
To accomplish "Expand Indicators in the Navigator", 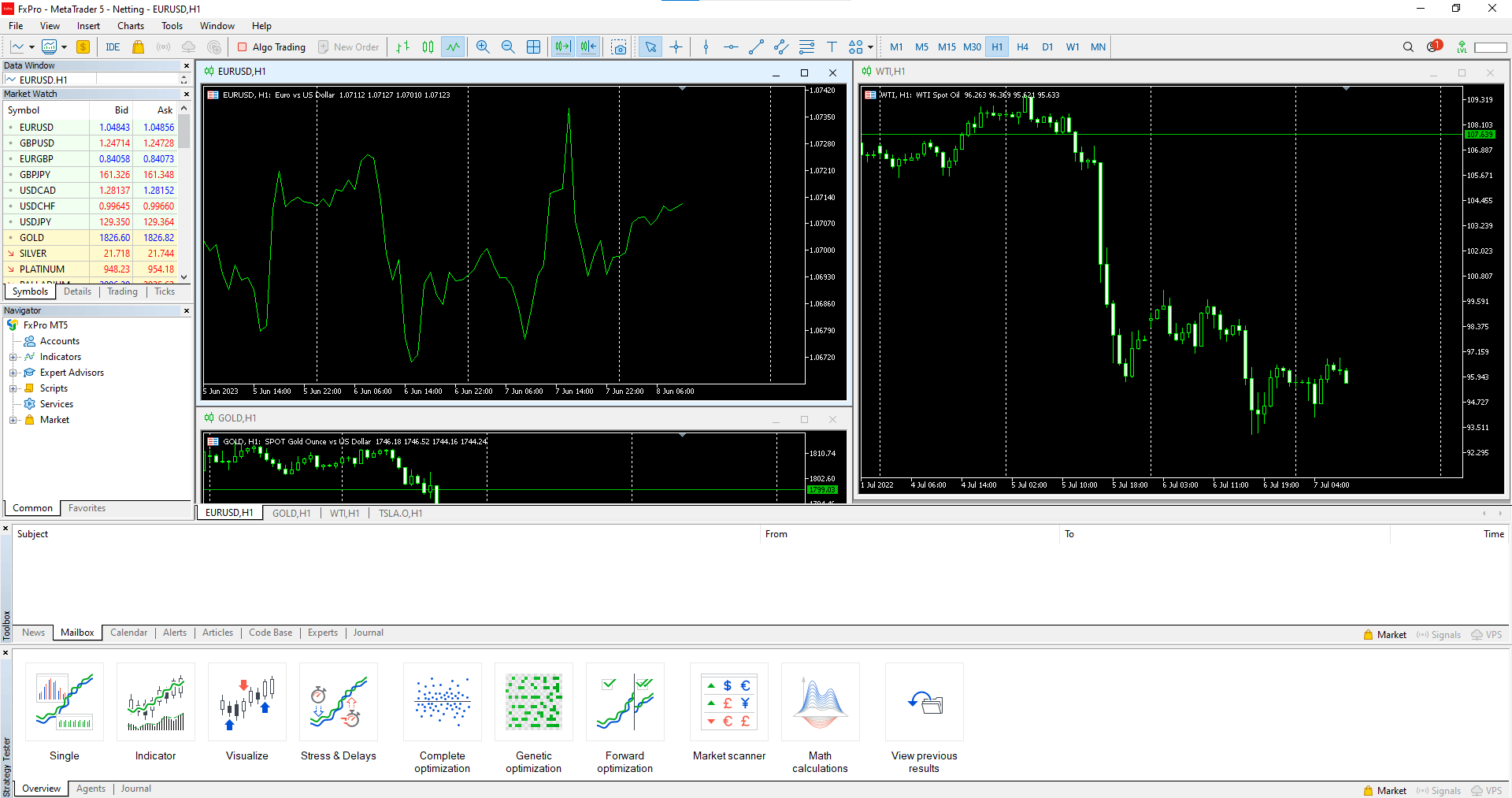I will 13,356.
